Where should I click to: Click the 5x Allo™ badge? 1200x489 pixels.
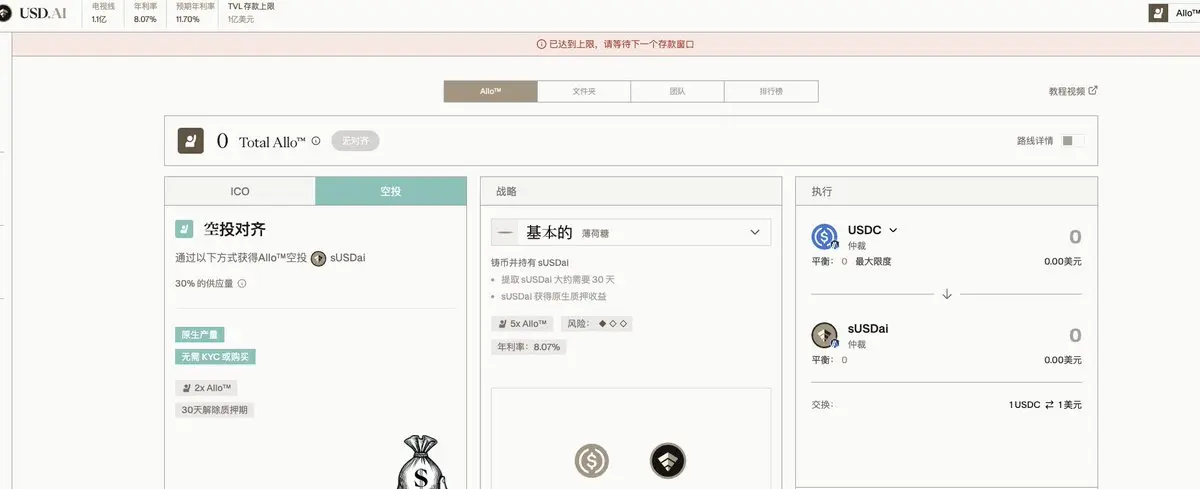(521, 324)
